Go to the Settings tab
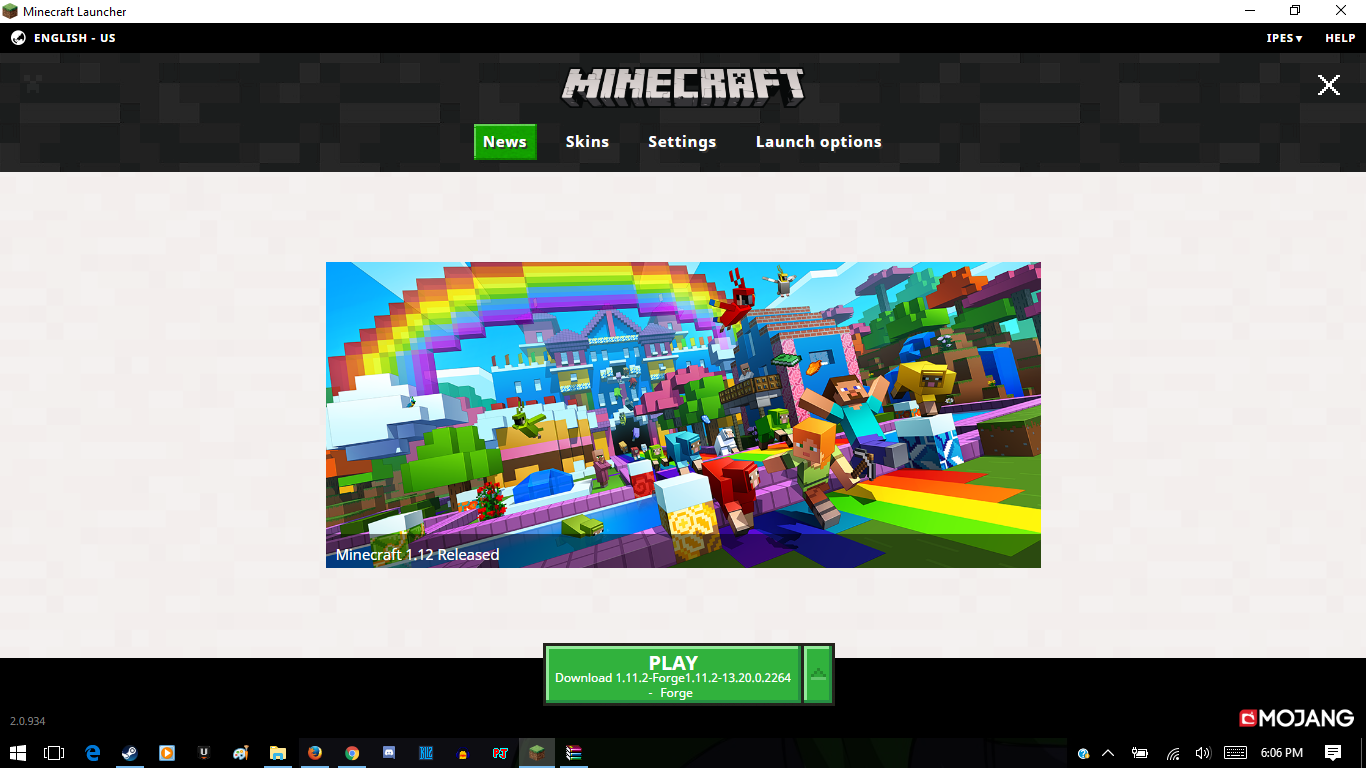Screen dimensions: 1366x768 click(682, 142)
